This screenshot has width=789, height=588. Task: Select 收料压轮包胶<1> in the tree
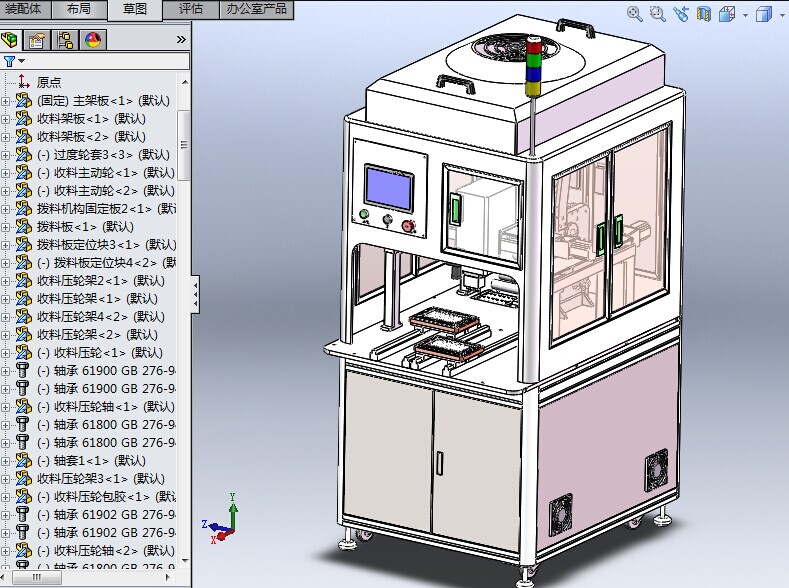pyautogui.click(x=106, y=496)
